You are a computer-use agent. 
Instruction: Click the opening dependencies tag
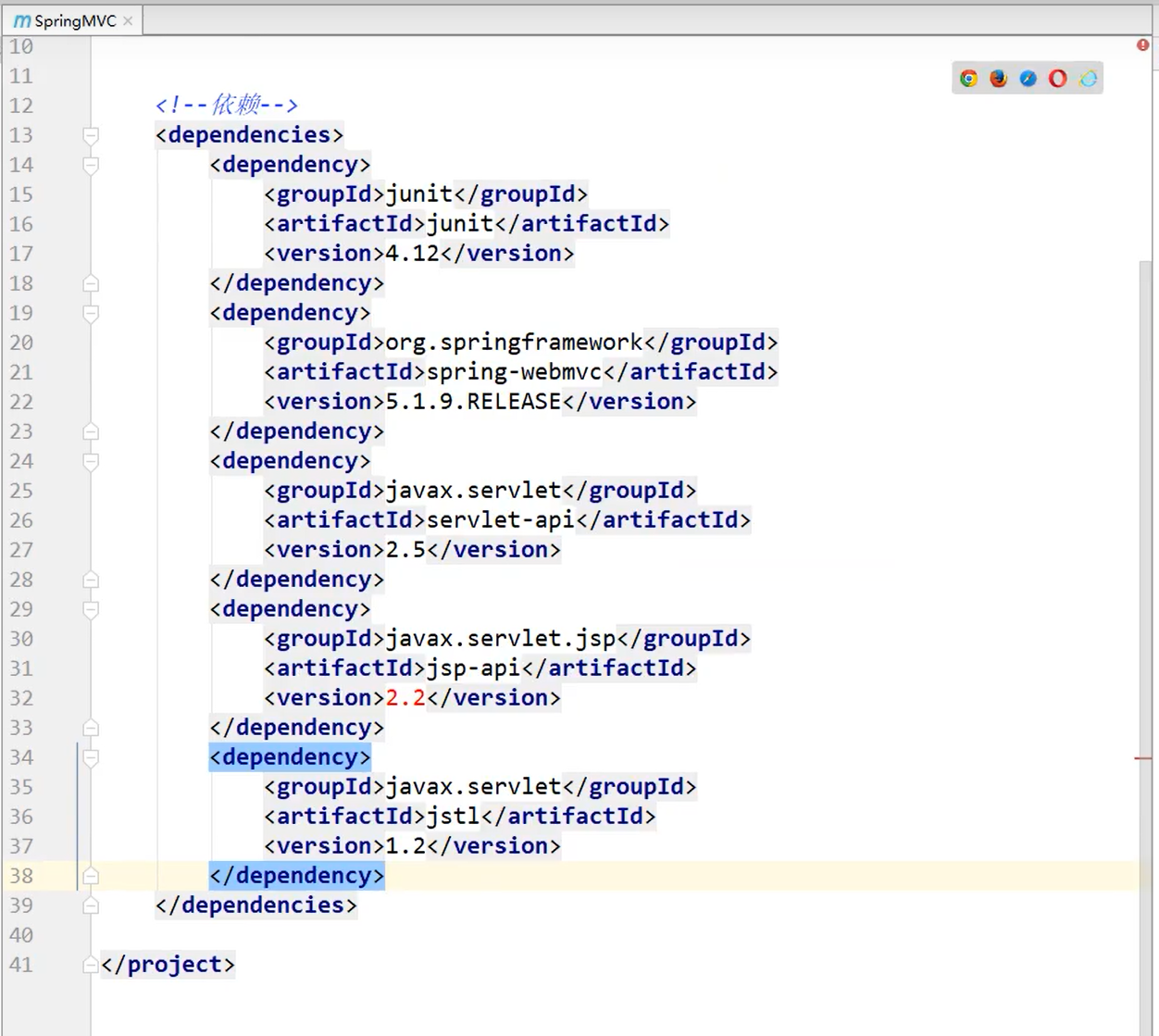250,135
